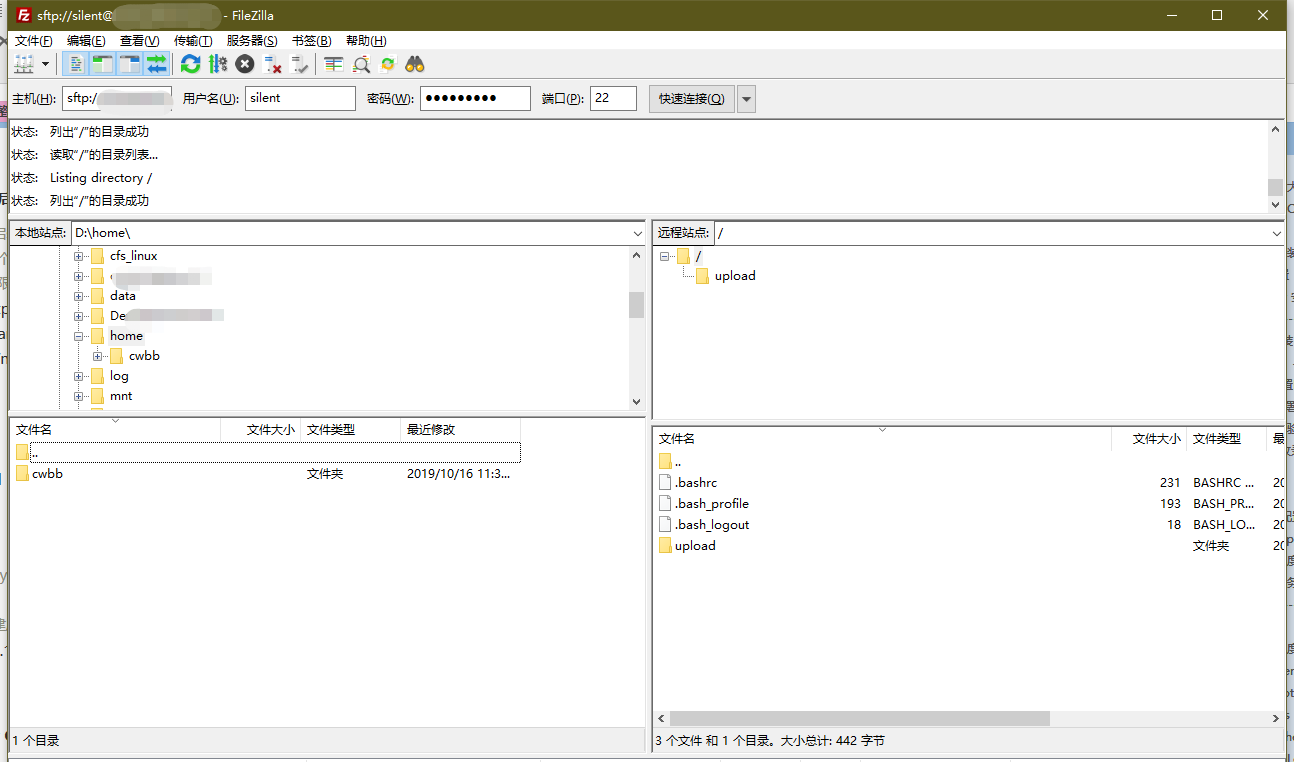
Task: Open the quick connect history dropdown
Action: click(x=746, y=98)
